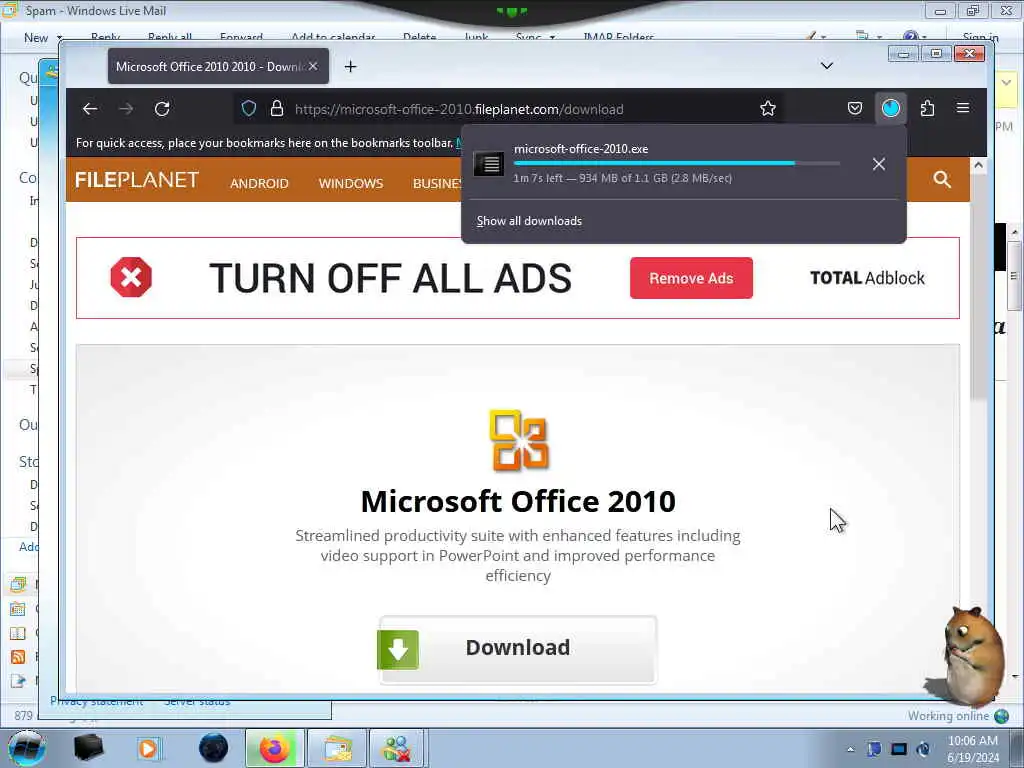1024x768 pixels.
Task: Open media player icon in taskbar
Action: pyautogui.click(x=149, y=748)
